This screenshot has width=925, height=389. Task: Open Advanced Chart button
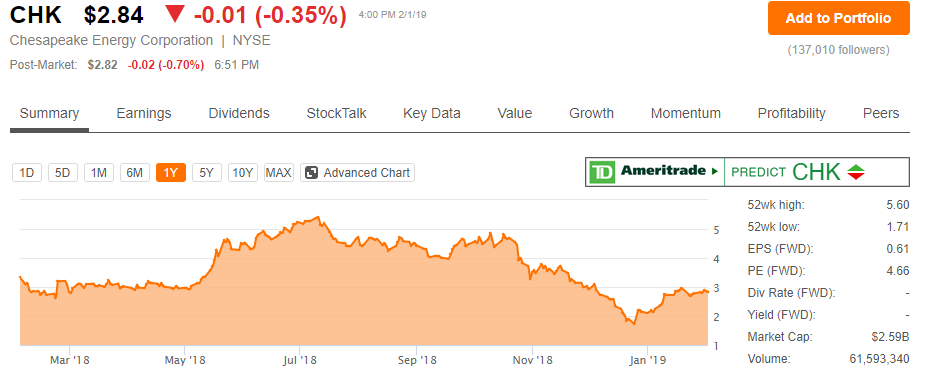click(357, 173)
